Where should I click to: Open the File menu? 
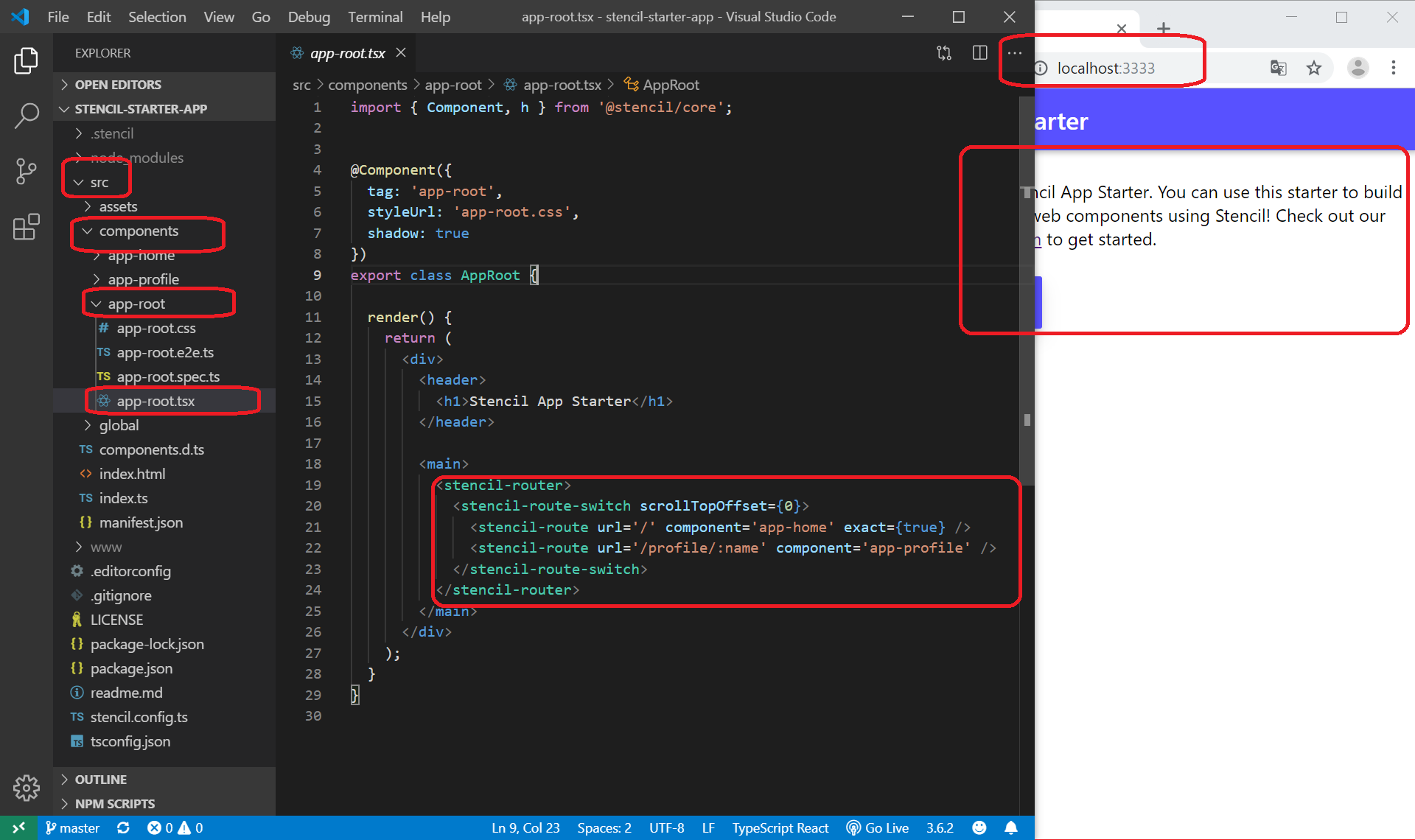(x=58, y=17)
